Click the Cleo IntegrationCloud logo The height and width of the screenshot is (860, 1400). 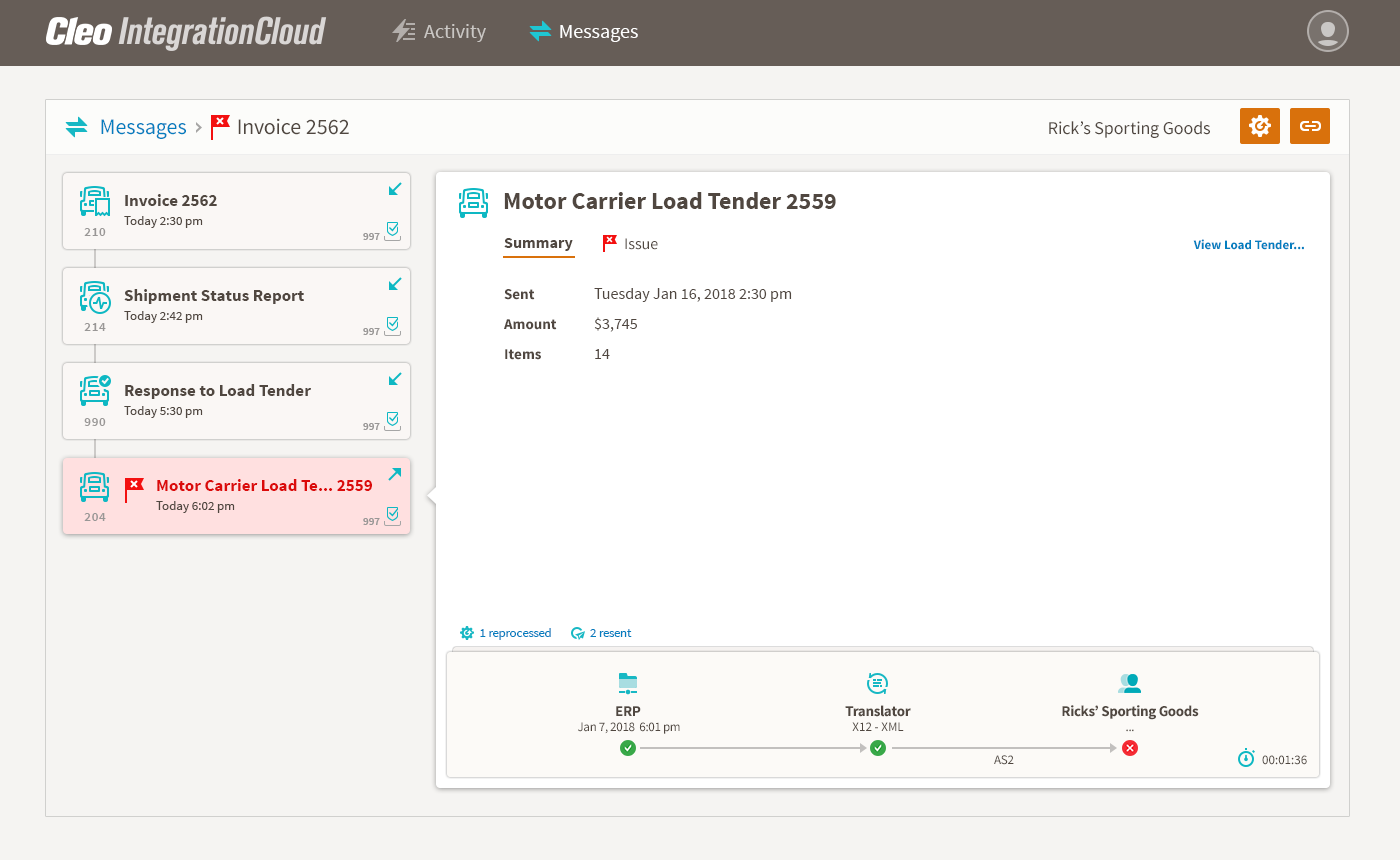[x=185, y=32]
